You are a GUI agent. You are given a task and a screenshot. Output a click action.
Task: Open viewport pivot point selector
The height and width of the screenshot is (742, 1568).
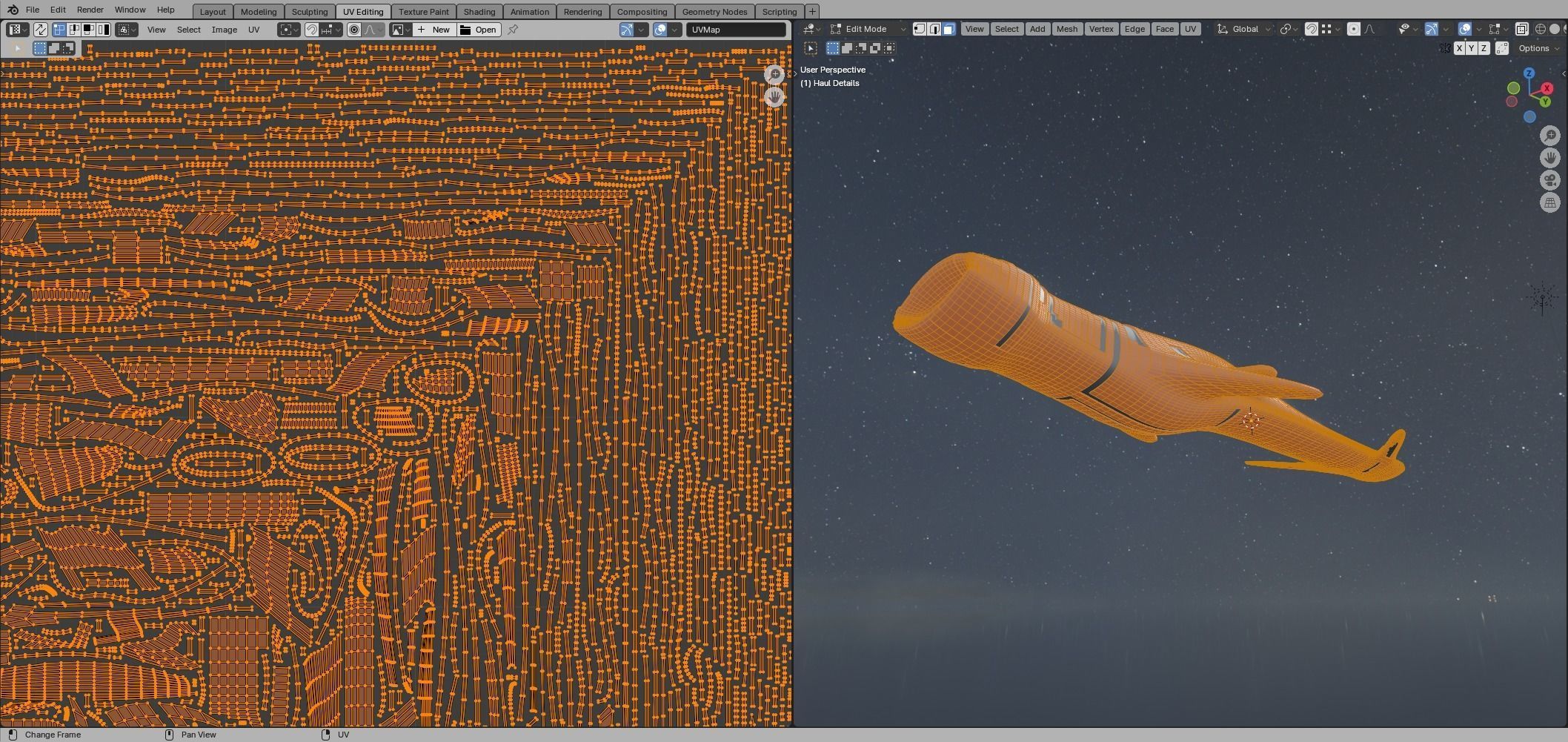pyautogui.click(x=1289, y=29)
